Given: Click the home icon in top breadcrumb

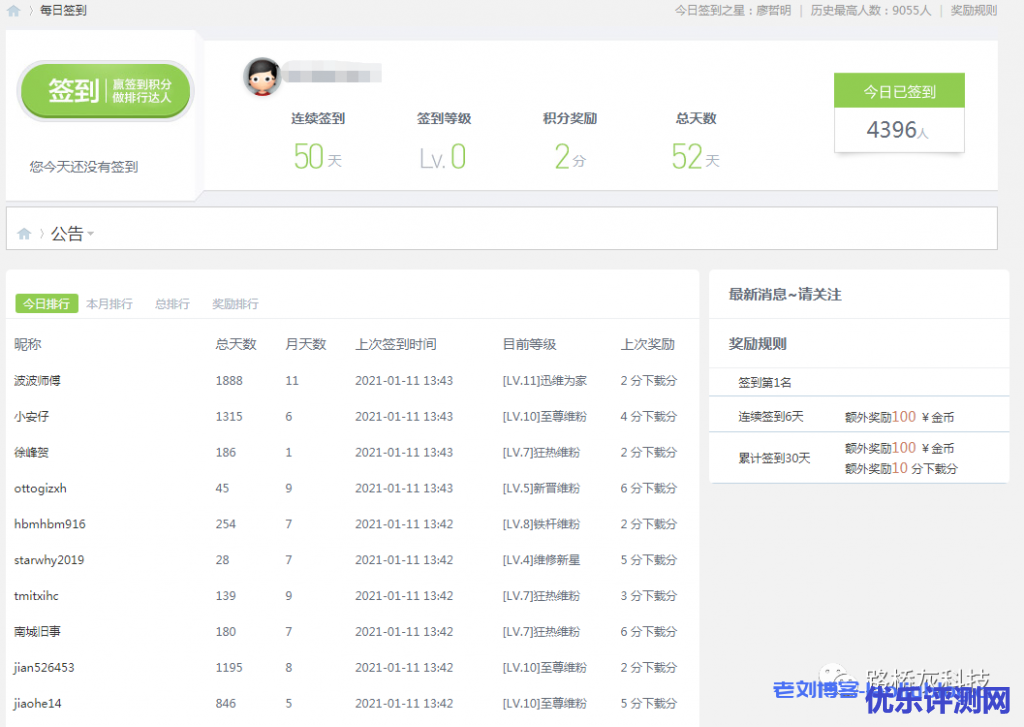Looking at the screenshot, I should click(x=14, y=10).
